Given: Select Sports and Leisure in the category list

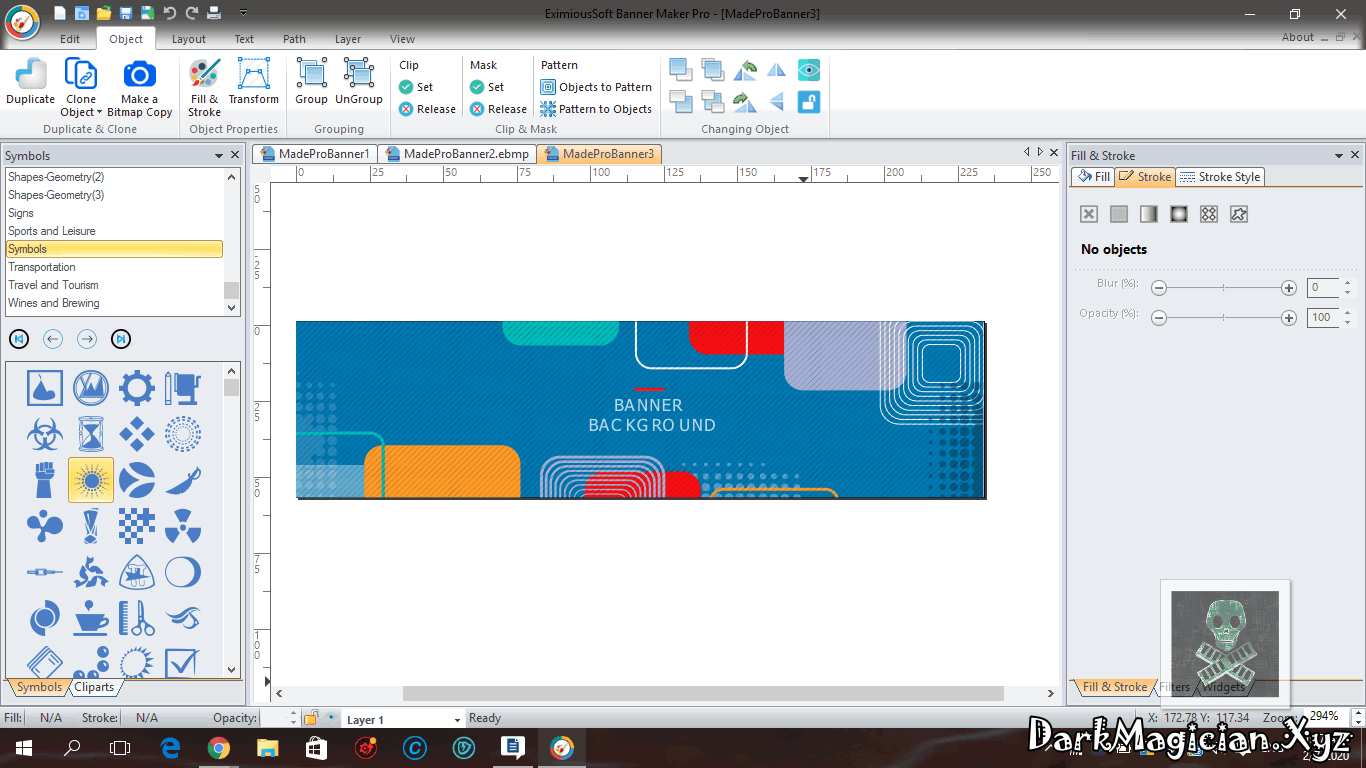Looking at the screenshot, I should pyautogui.click(x=114, y=231).
